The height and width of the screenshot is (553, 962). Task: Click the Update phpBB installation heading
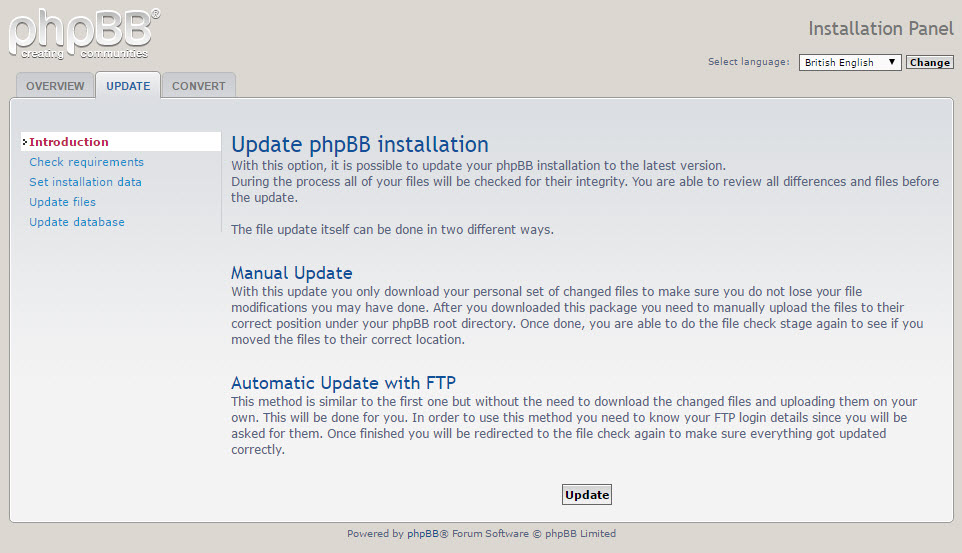click(x=359, y=144)
